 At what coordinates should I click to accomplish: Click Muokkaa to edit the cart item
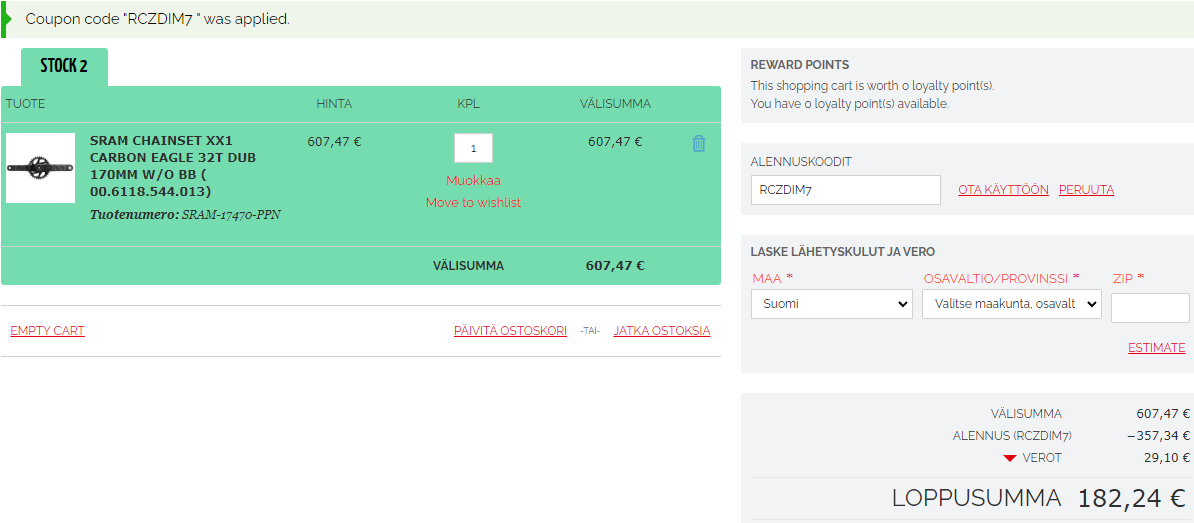[473, 181]
